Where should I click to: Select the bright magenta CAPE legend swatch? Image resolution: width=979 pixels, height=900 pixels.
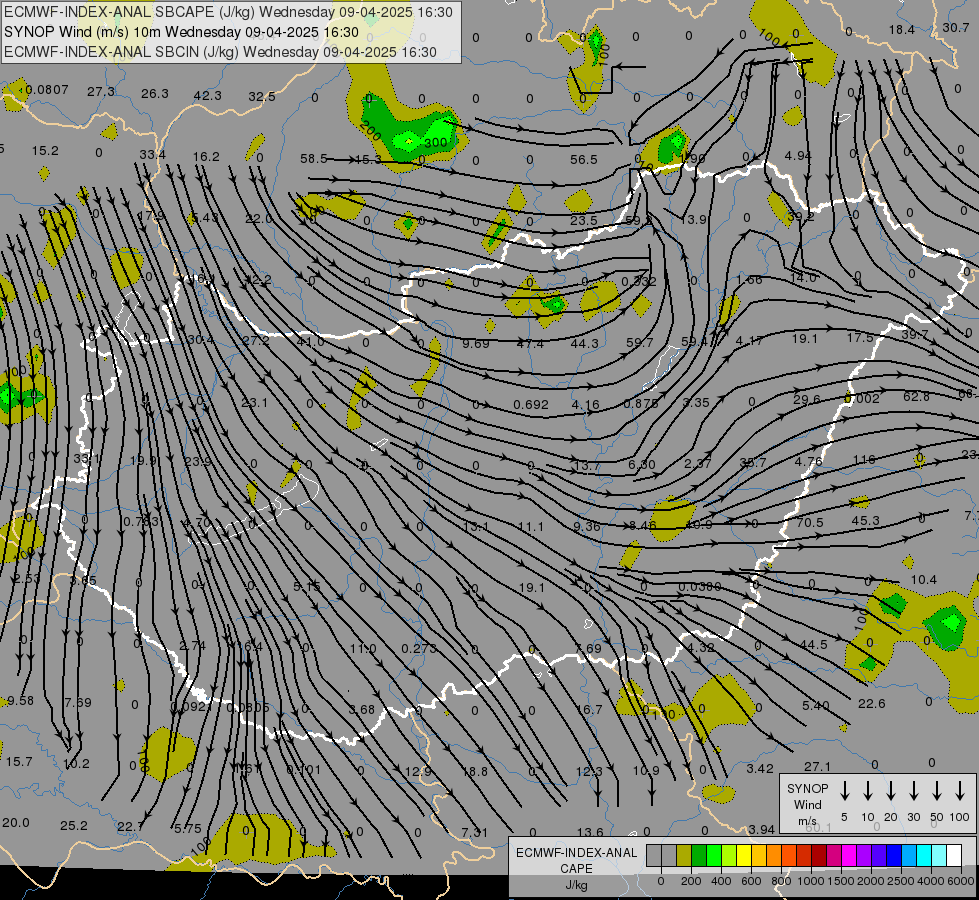point(849,856)
